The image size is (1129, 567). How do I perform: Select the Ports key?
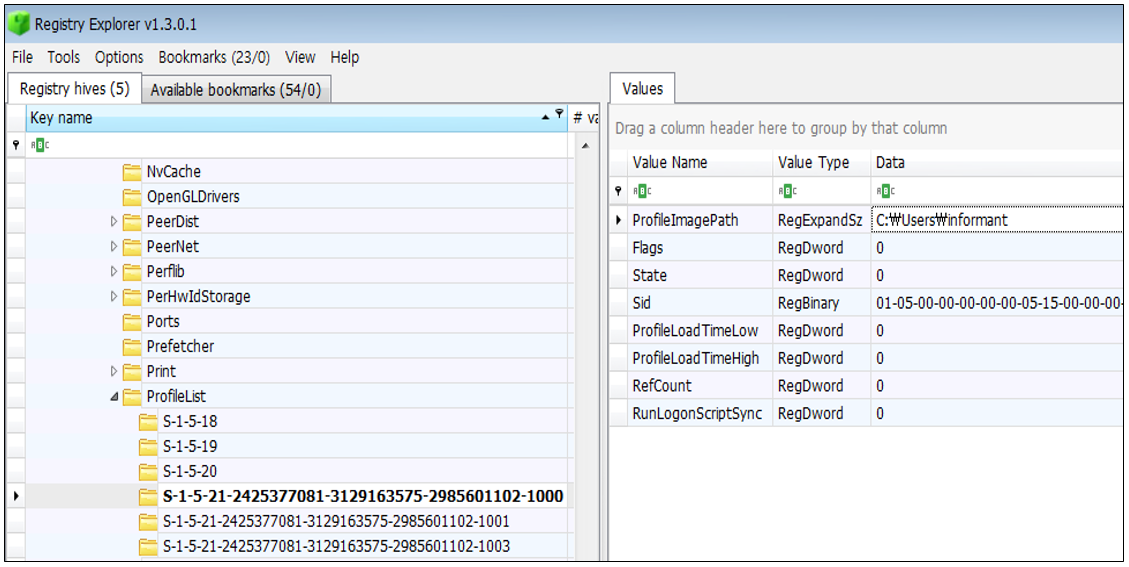click(x=163, y=321)
